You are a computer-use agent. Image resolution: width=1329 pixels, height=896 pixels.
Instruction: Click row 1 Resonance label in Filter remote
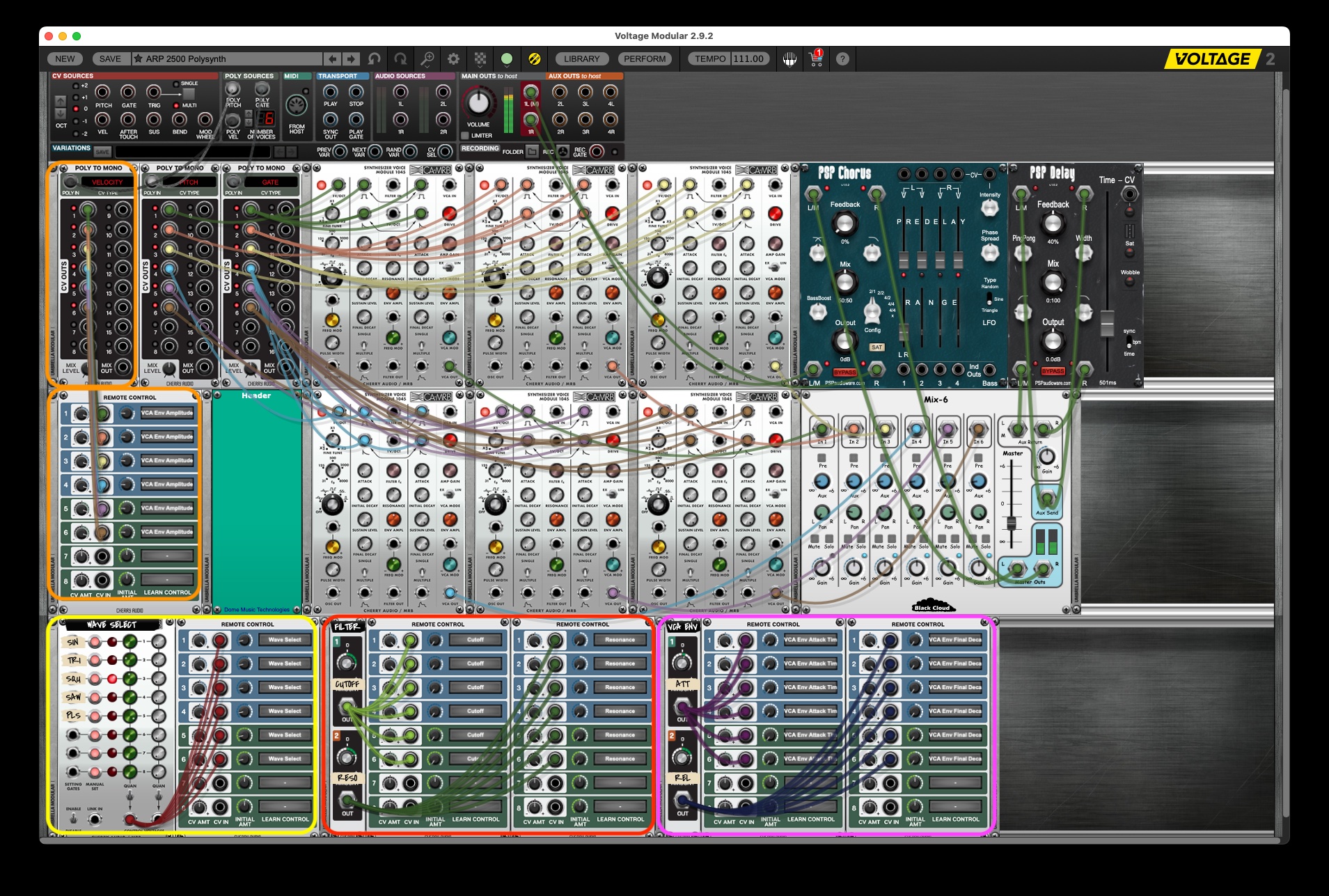point(620,640)
